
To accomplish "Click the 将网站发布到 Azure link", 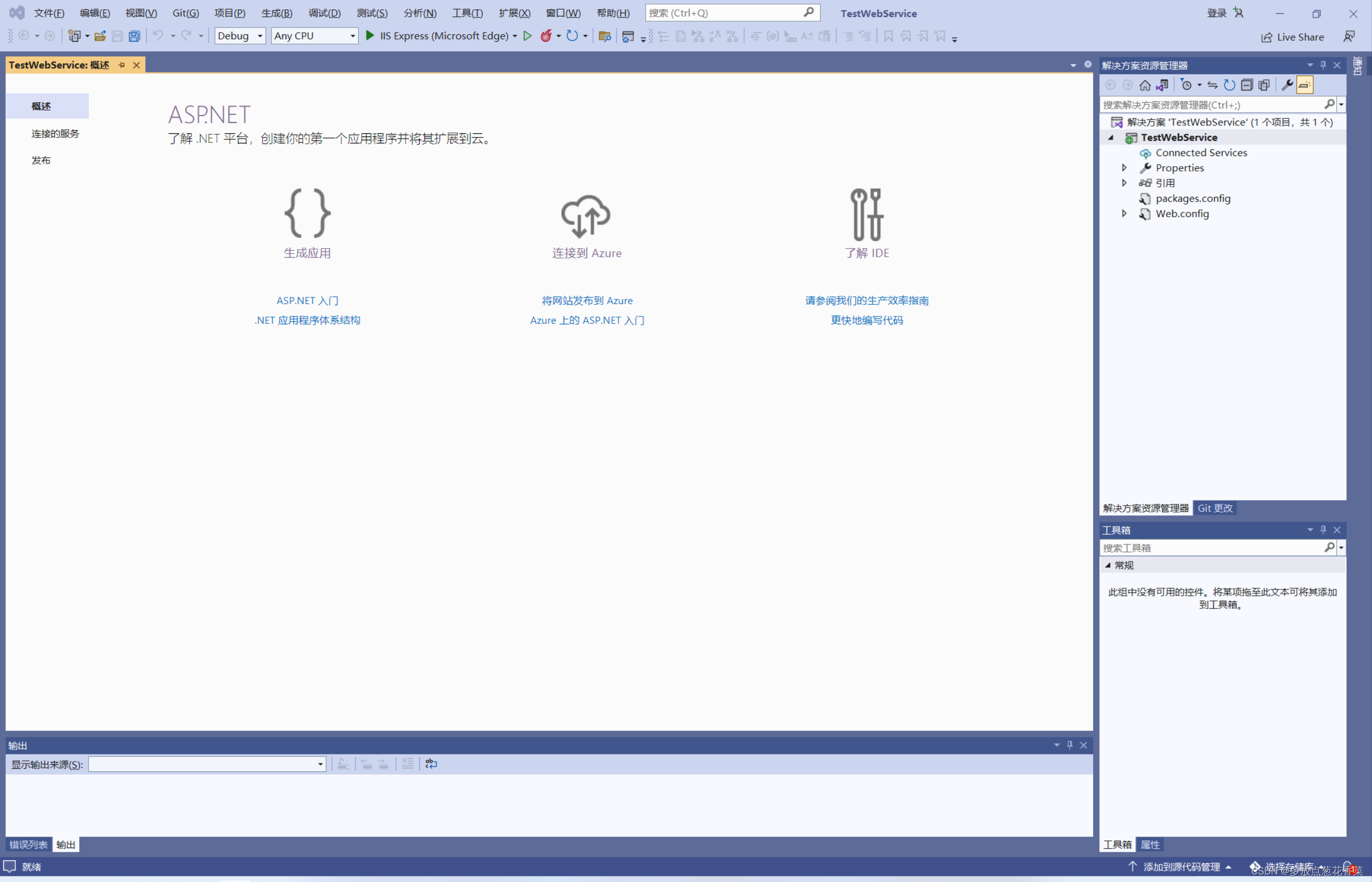I will 586,301.
